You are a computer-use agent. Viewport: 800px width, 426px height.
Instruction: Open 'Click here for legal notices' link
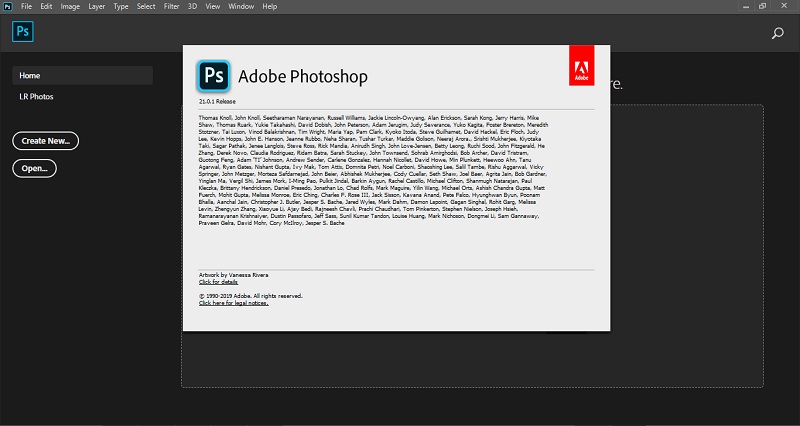tap(234, 303)
